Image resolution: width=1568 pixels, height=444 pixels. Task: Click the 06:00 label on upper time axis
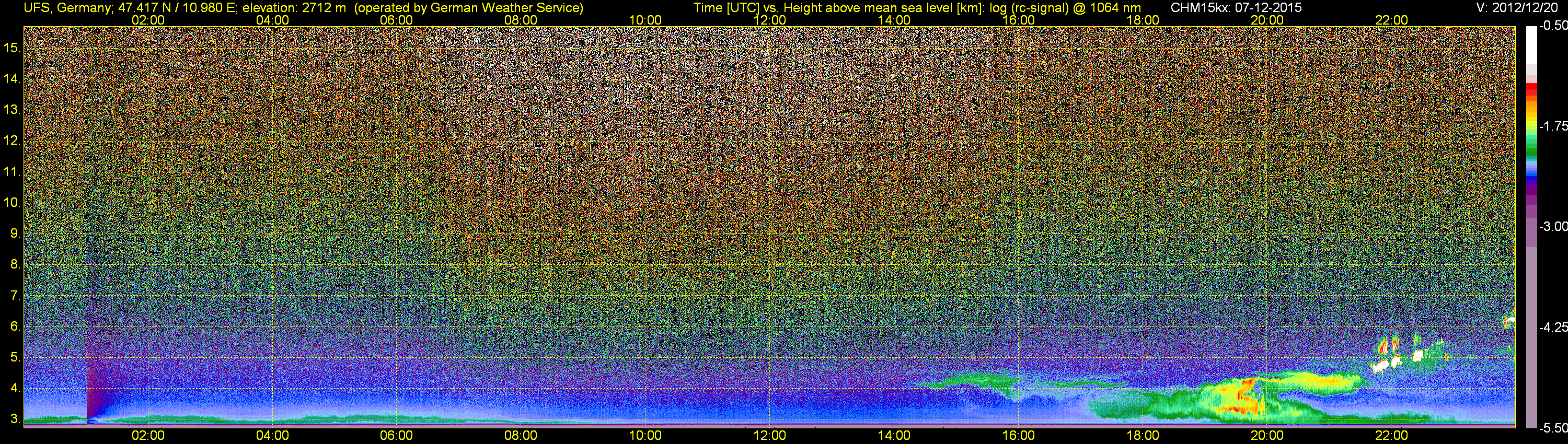396,20
